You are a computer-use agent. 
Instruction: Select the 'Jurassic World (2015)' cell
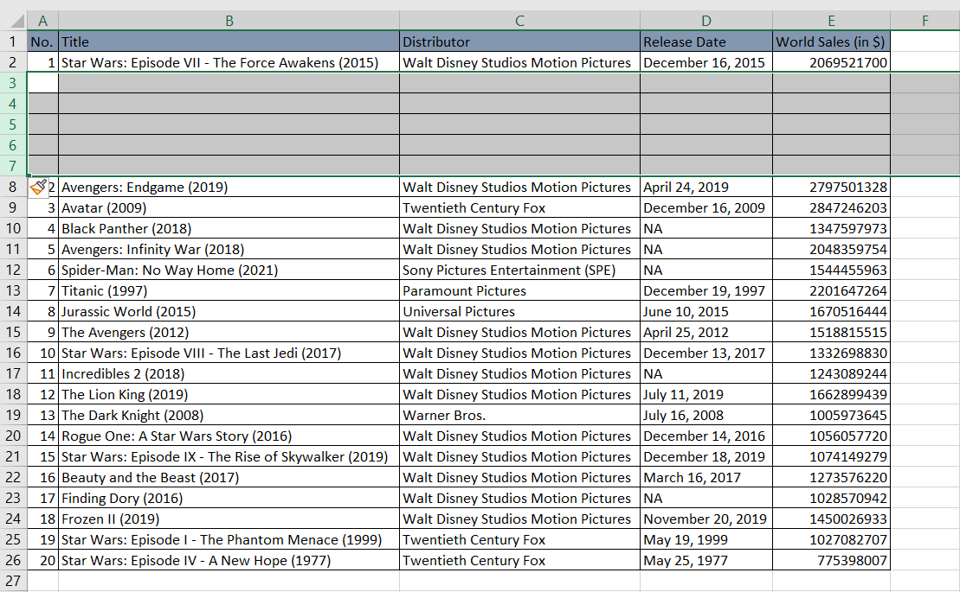click(229, 312)
